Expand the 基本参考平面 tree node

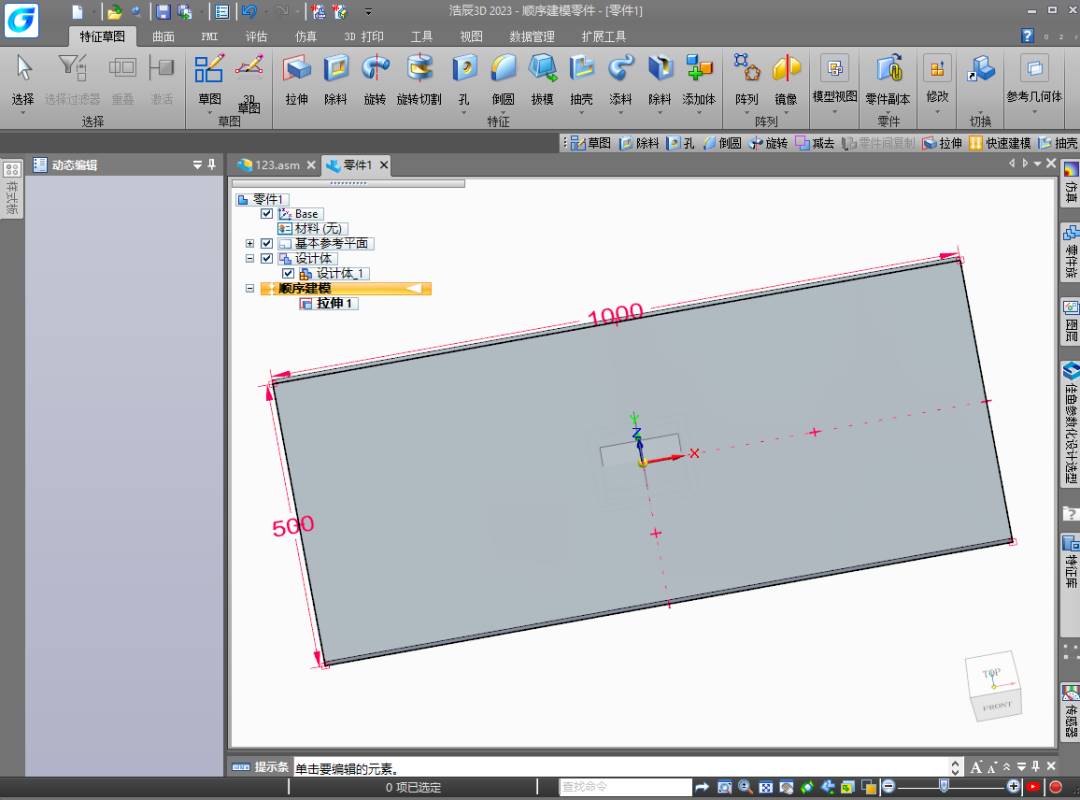tap(250, 244)
